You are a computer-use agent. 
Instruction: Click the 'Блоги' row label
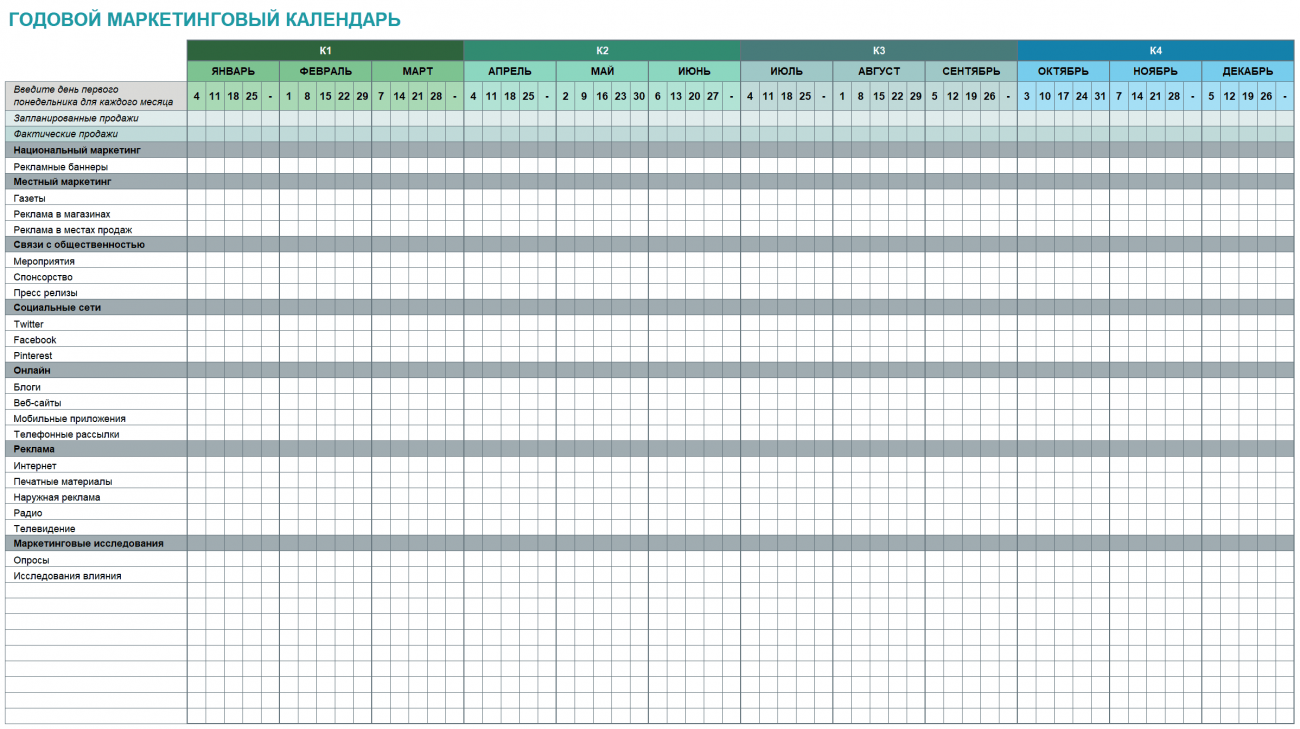coord(96,387)
